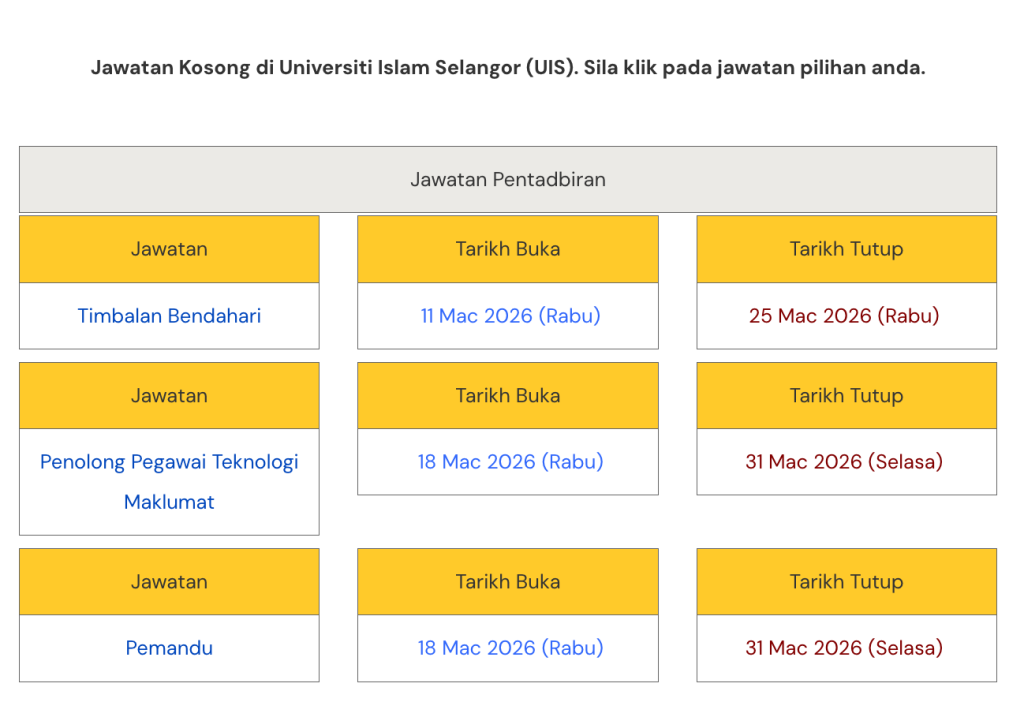Image resolution: width=1024 pixels, height=702 pixels.
Task: Click the Jawatan Kosong di UIS heading text
Action: point(508,69)
